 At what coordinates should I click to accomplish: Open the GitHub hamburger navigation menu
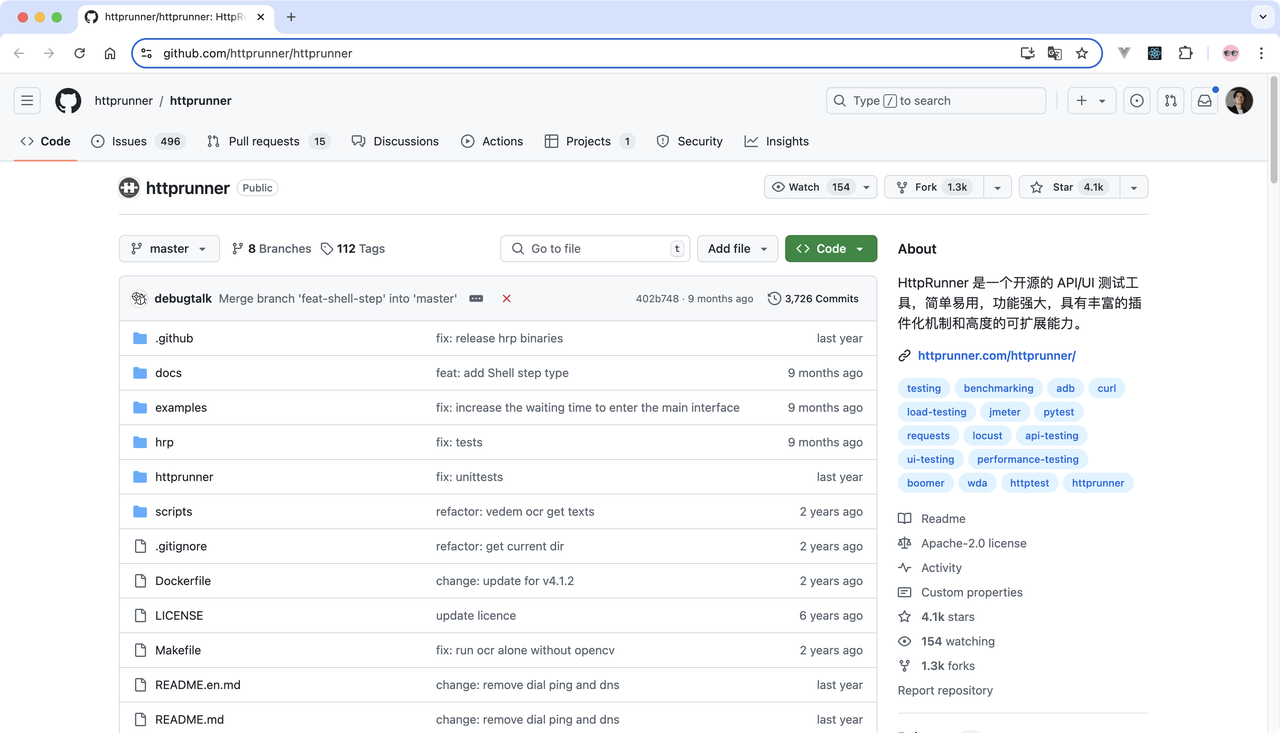pyautogui.click(x=27, y=100)
